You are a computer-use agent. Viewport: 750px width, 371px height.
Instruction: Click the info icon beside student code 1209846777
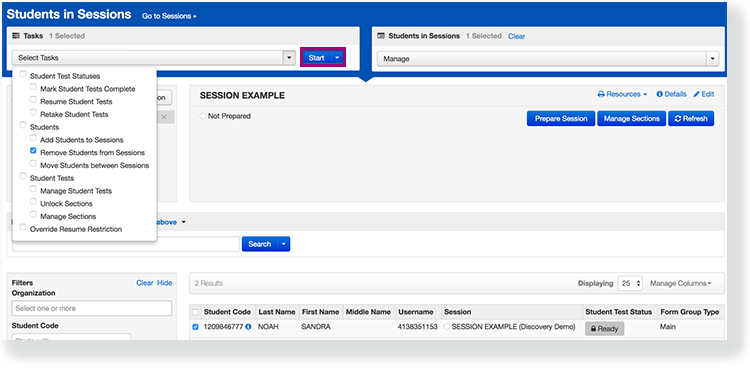pos(248,327)
